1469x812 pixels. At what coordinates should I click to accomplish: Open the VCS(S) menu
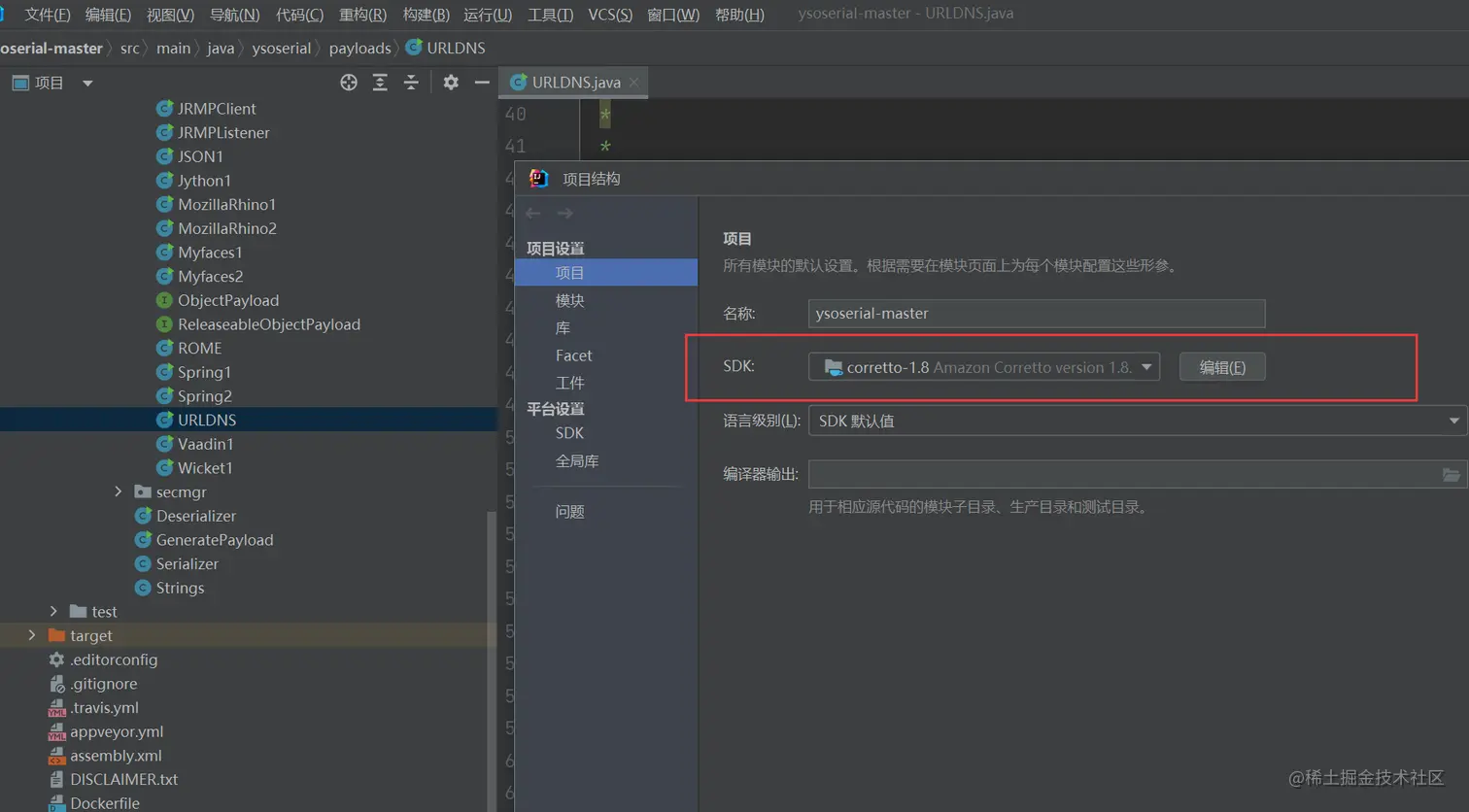(610, 15)
